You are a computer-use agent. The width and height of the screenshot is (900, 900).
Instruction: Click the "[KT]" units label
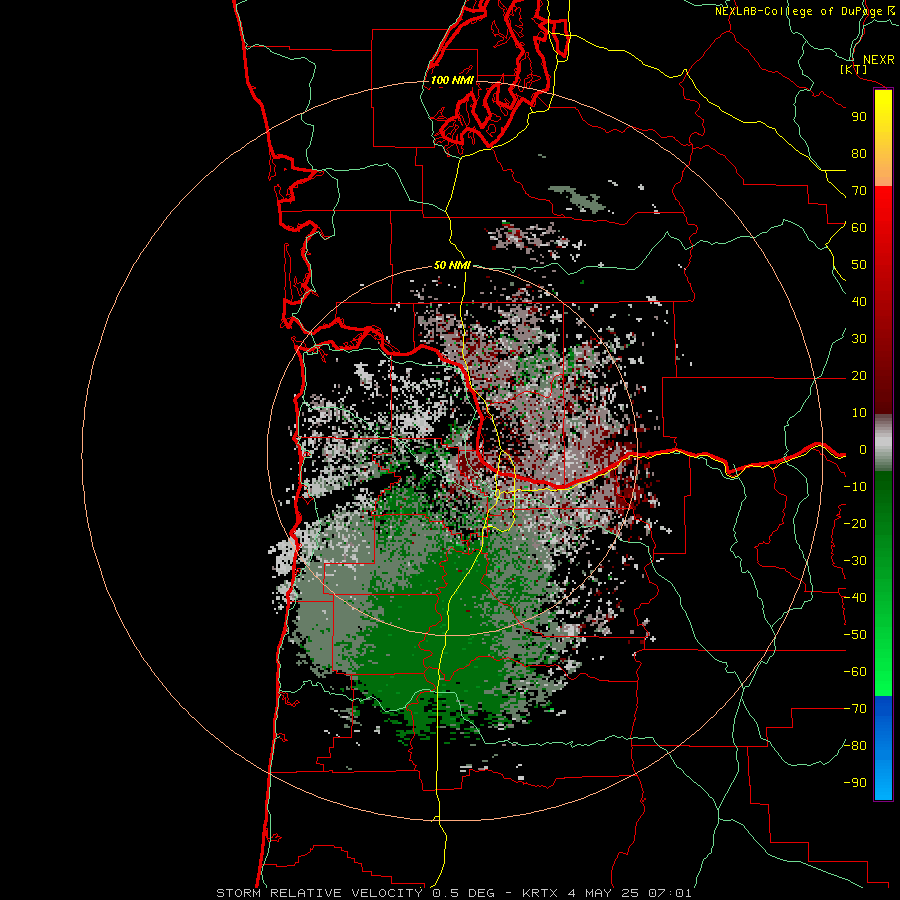(x=854, y=69)
